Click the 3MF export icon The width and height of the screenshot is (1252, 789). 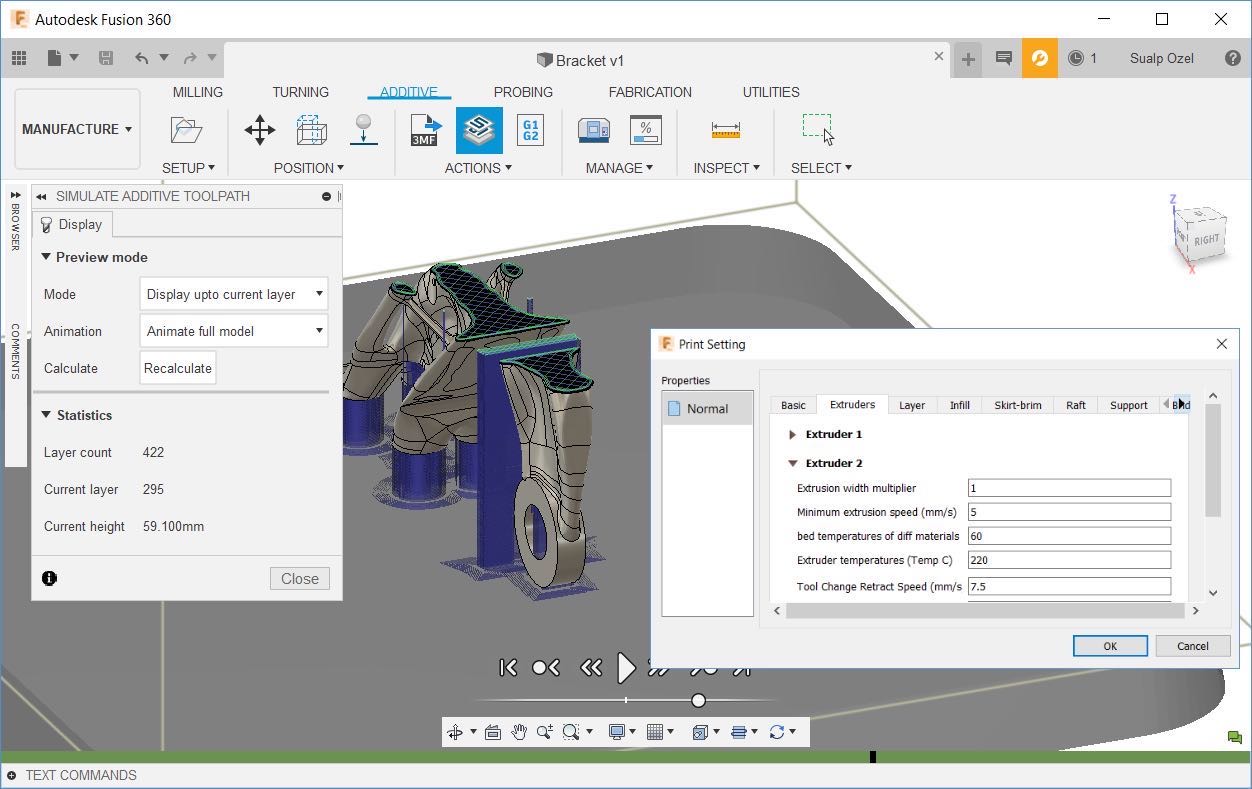426,130
